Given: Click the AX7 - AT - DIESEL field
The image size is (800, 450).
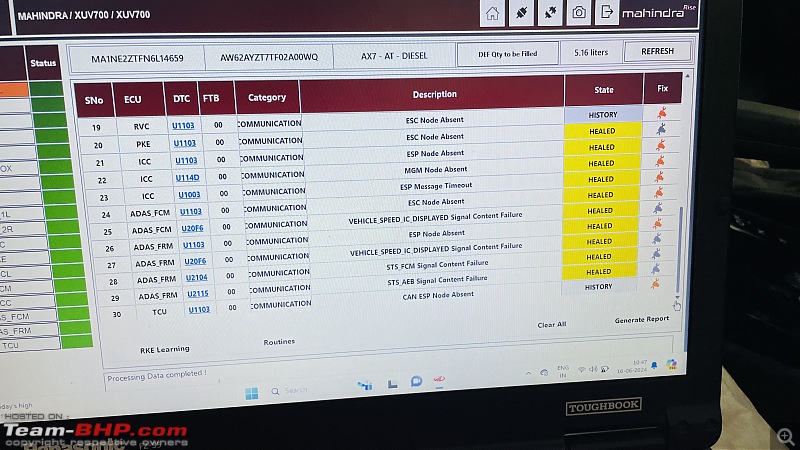Looking at the screenshot, I should point(394,56).
